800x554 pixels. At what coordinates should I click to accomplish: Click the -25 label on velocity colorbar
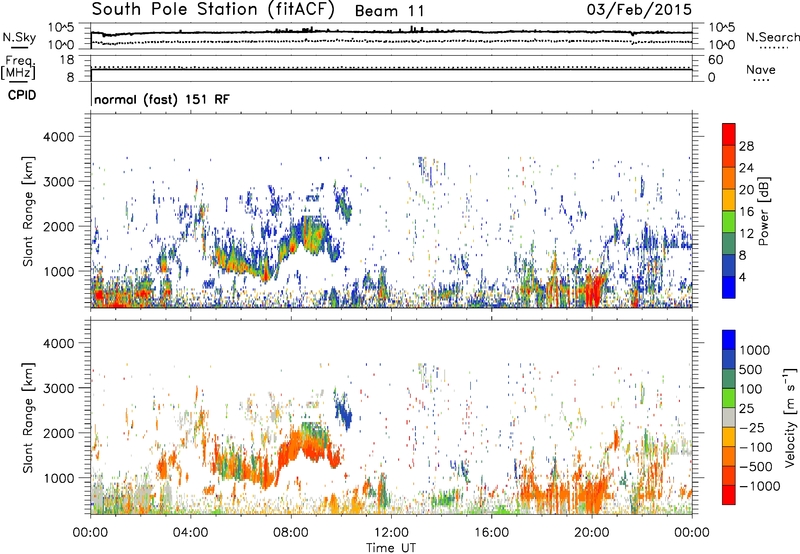(x=752, y=428)
